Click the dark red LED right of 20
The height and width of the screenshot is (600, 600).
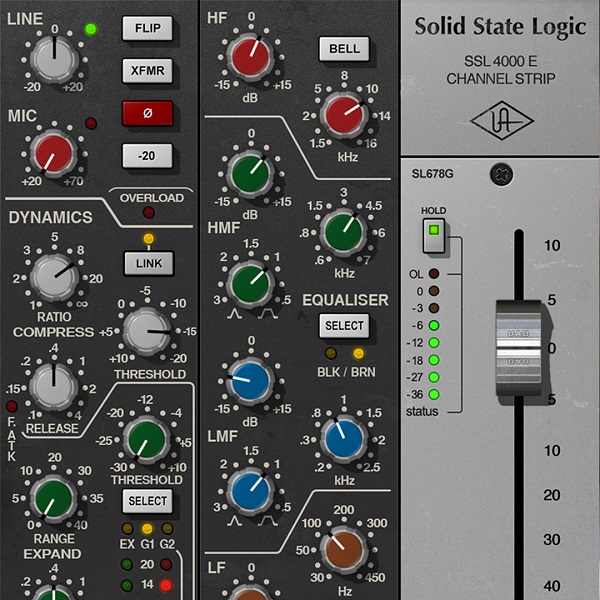pyautogui.click(x=166, y=564)
